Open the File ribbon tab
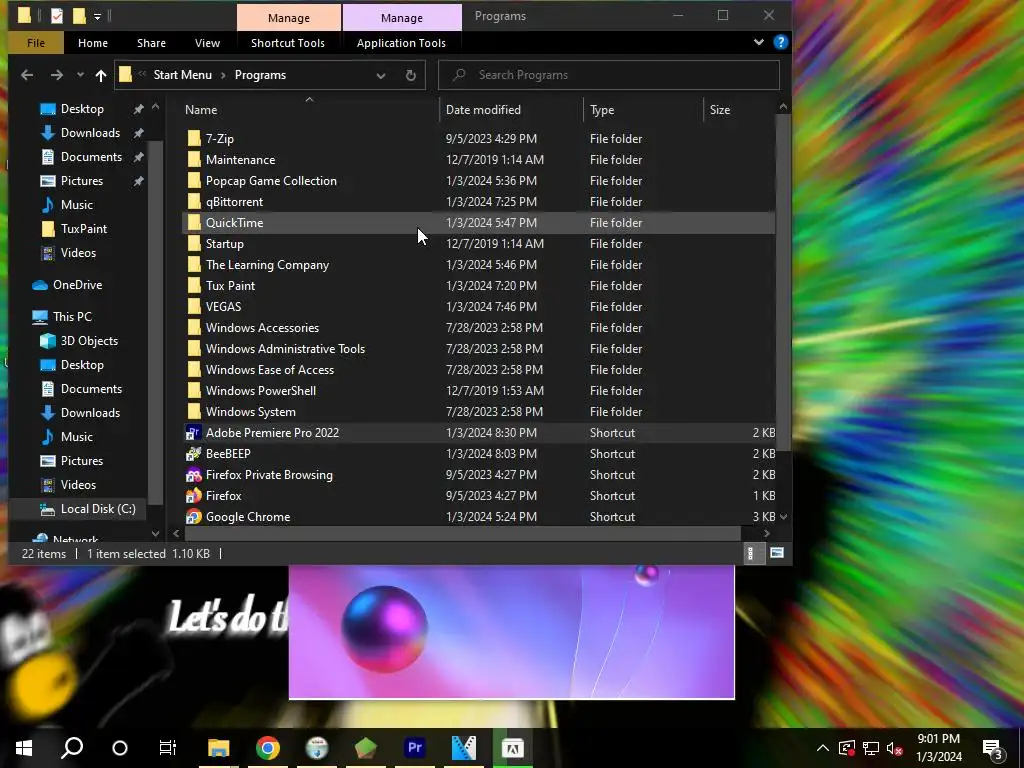 (x=36, y=43)
